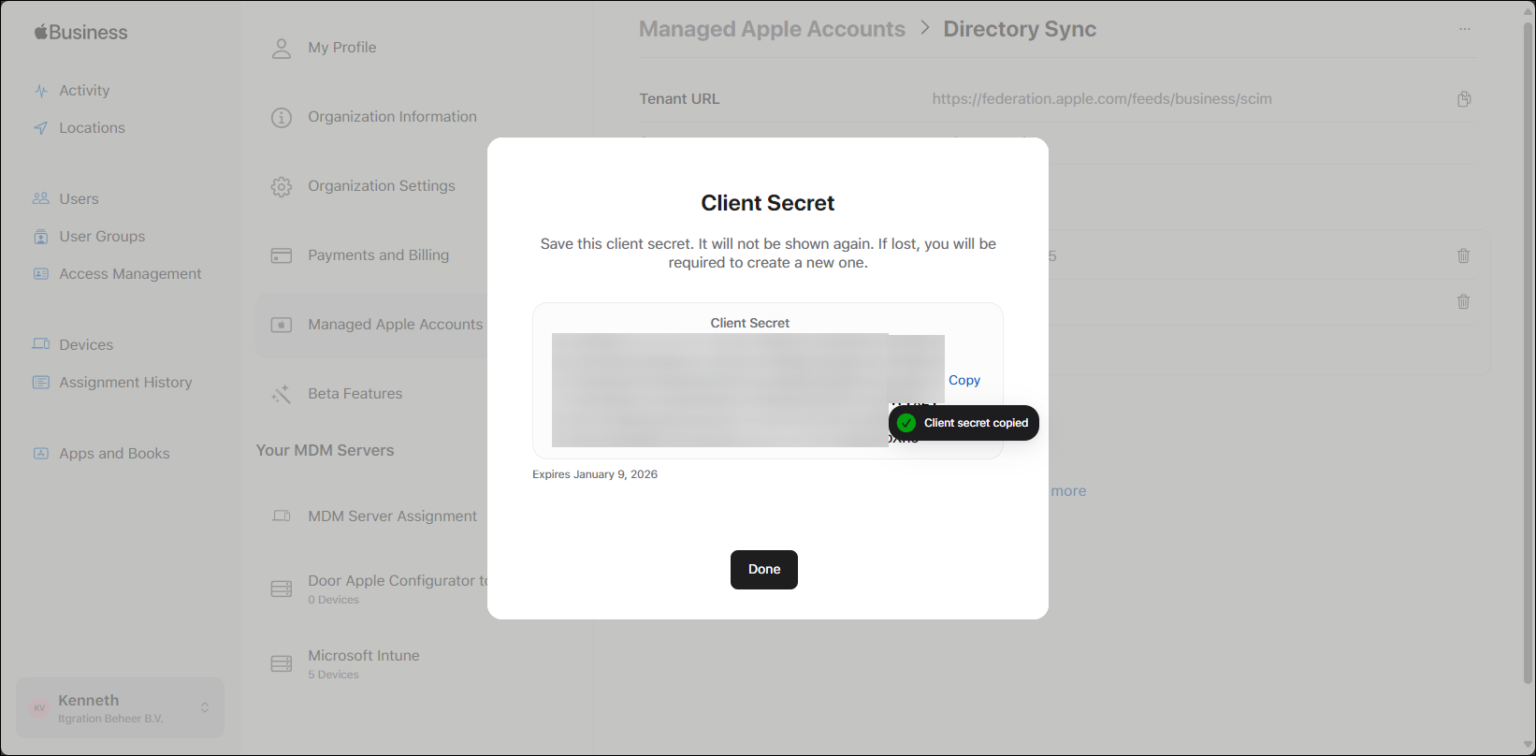Viewport: 1536px width, 756px height.
Task: Open the Users section
Action: tap(79, 198)
